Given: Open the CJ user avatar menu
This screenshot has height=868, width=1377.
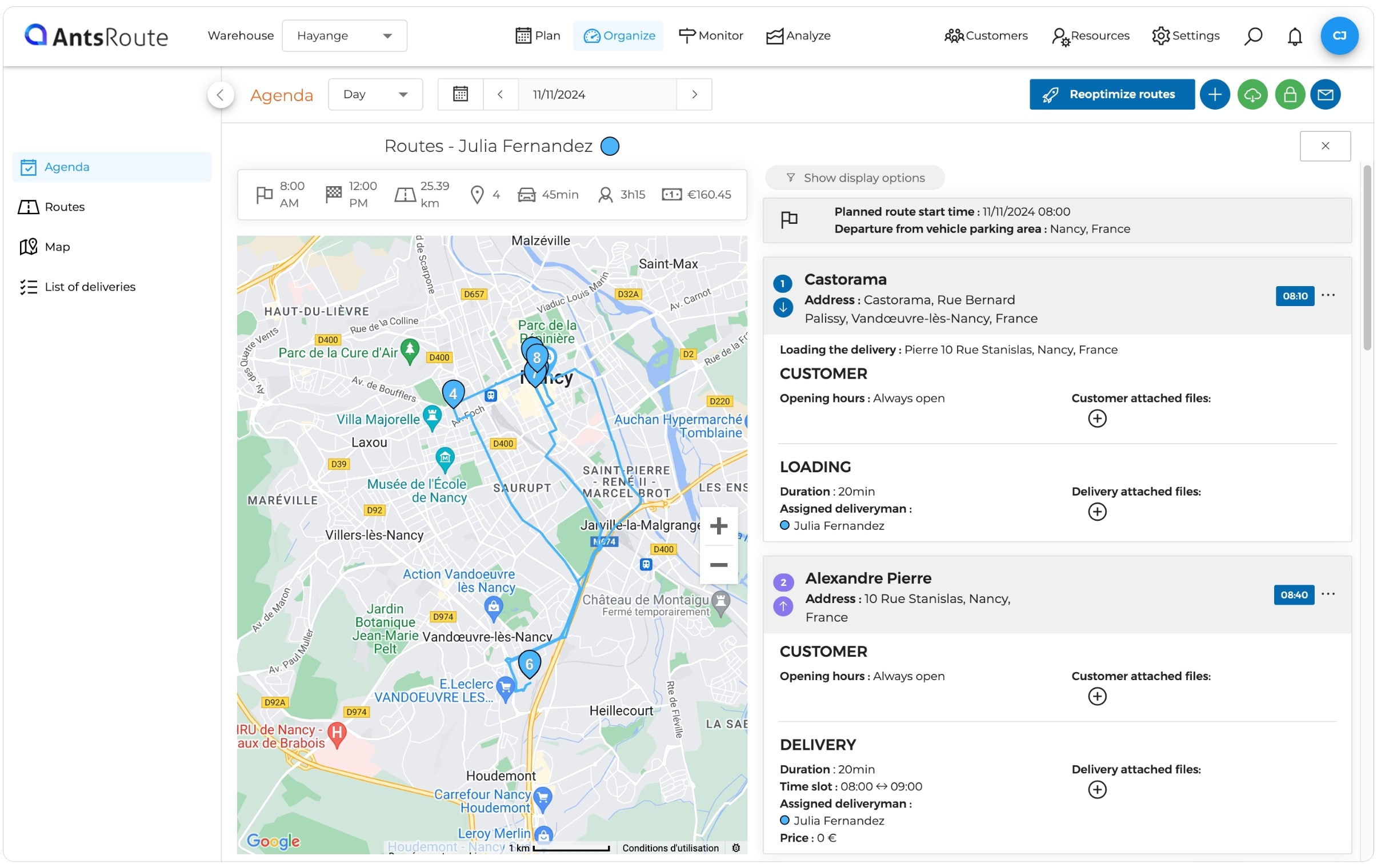Looking at the screenshot, I should 1339,35.
